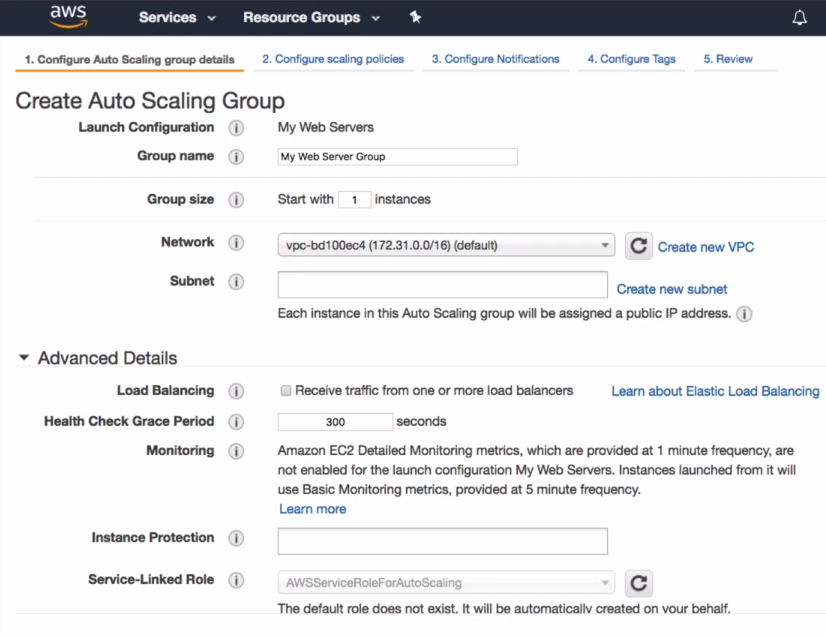826x636 pixels.
Task: Open the Resource Groups menu
Action: 311,18
